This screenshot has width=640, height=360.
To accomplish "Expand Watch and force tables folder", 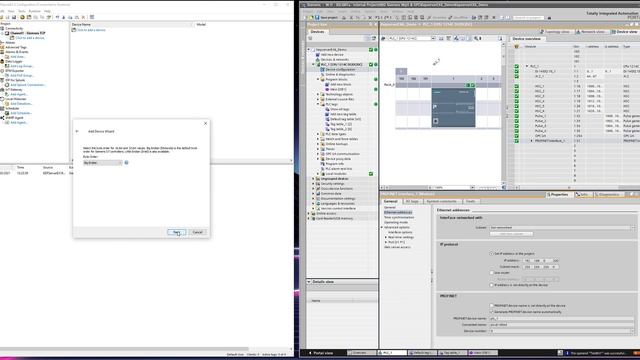I will [x=318, y=139].
